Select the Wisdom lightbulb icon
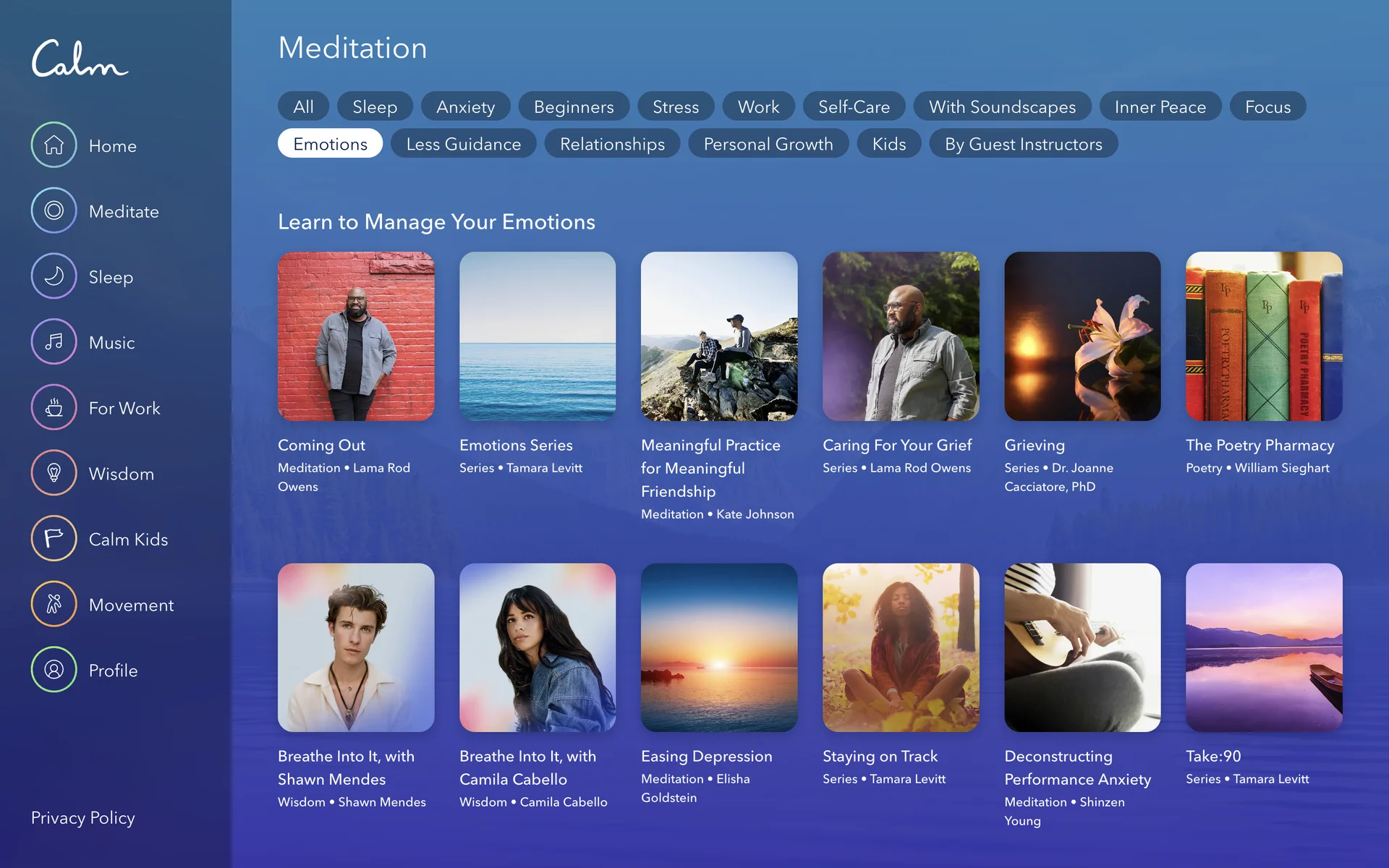Screen dimensions: 1389x868 [x=54, y=473]
